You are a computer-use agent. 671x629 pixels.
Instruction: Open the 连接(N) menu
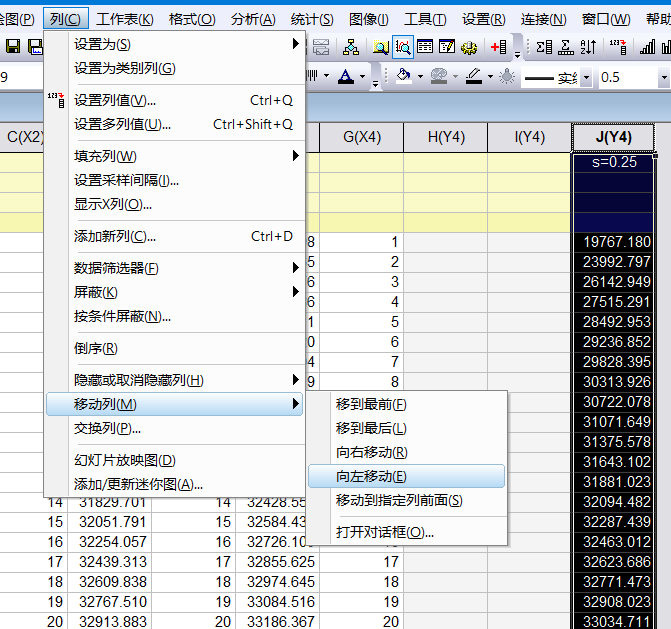(x=543, y=19)
